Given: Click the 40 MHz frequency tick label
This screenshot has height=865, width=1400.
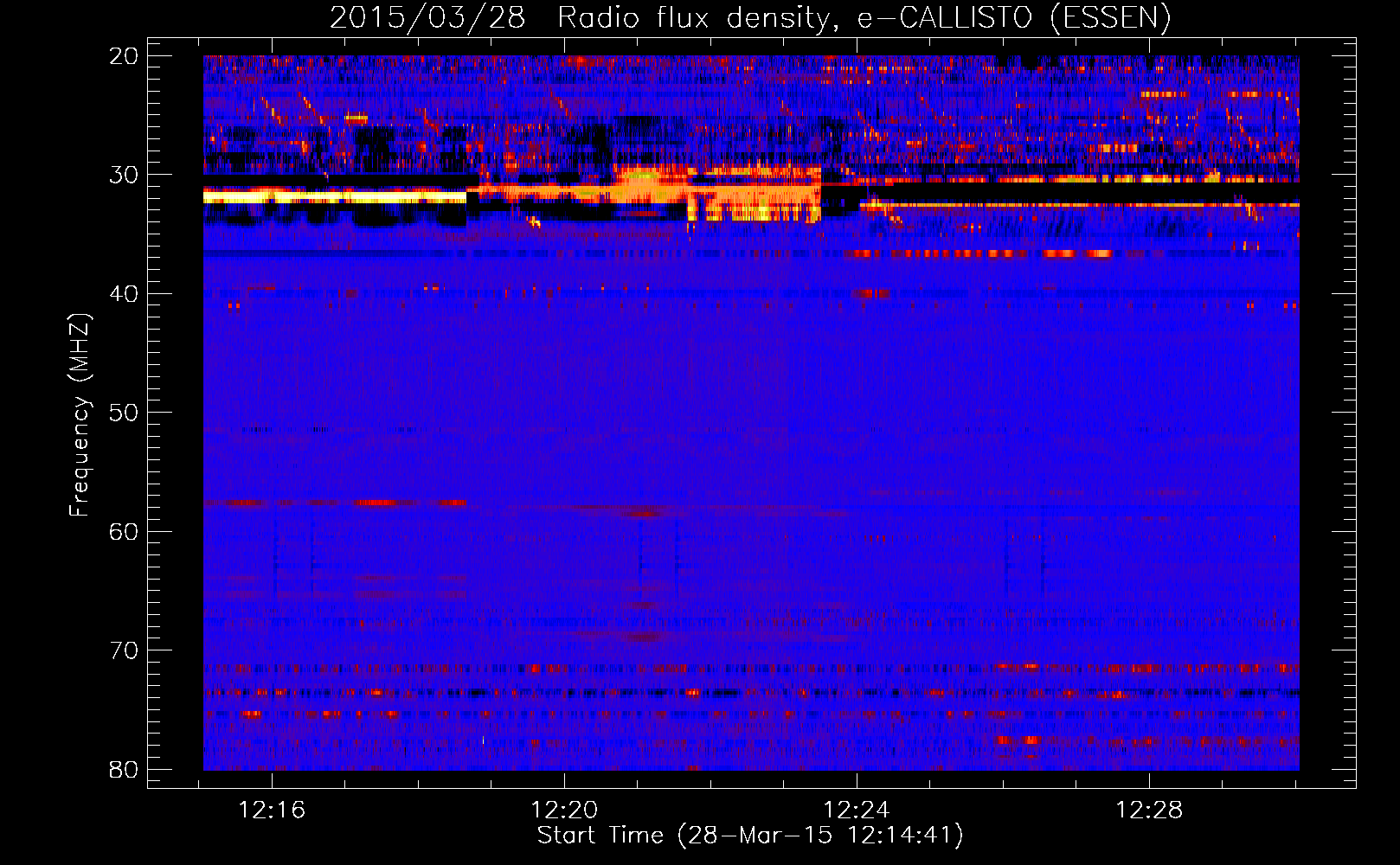Looking at the screenshot, I should click(124, 294).
